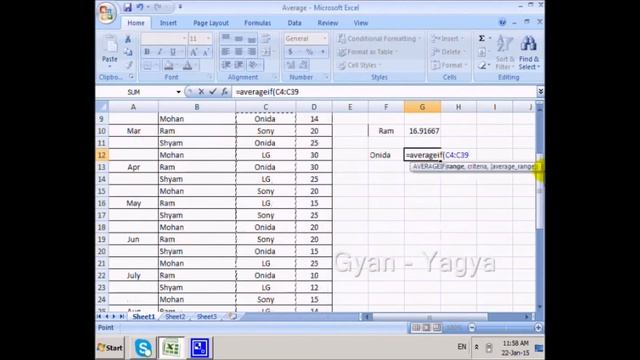Click the Excel taskbar icon
The height and width of the screenshot is (360, 640).
pos(171,348)
